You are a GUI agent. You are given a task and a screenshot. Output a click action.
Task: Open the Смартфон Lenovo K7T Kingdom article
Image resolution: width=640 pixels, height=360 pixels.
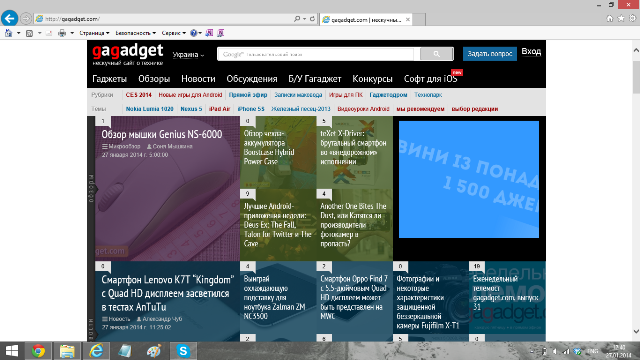168,293
